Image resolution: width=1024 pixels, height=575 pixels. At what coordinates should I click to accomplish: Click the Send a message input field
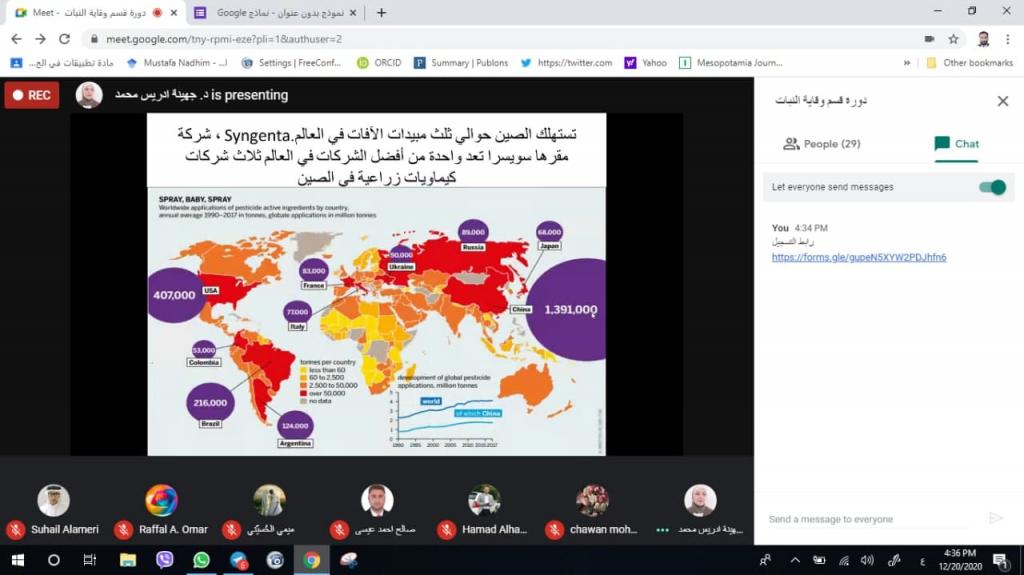click(x=865, y=519)
